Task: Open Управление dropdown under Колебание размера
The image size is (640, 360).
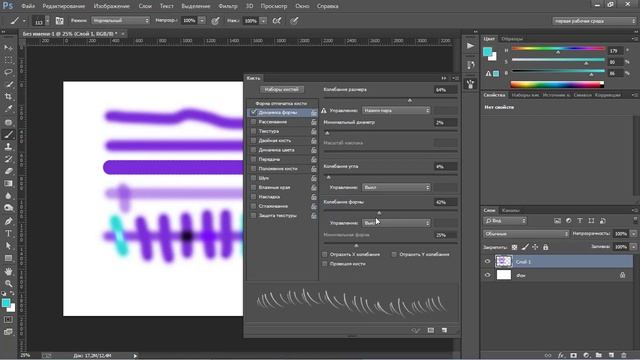Action: [396, 110]
